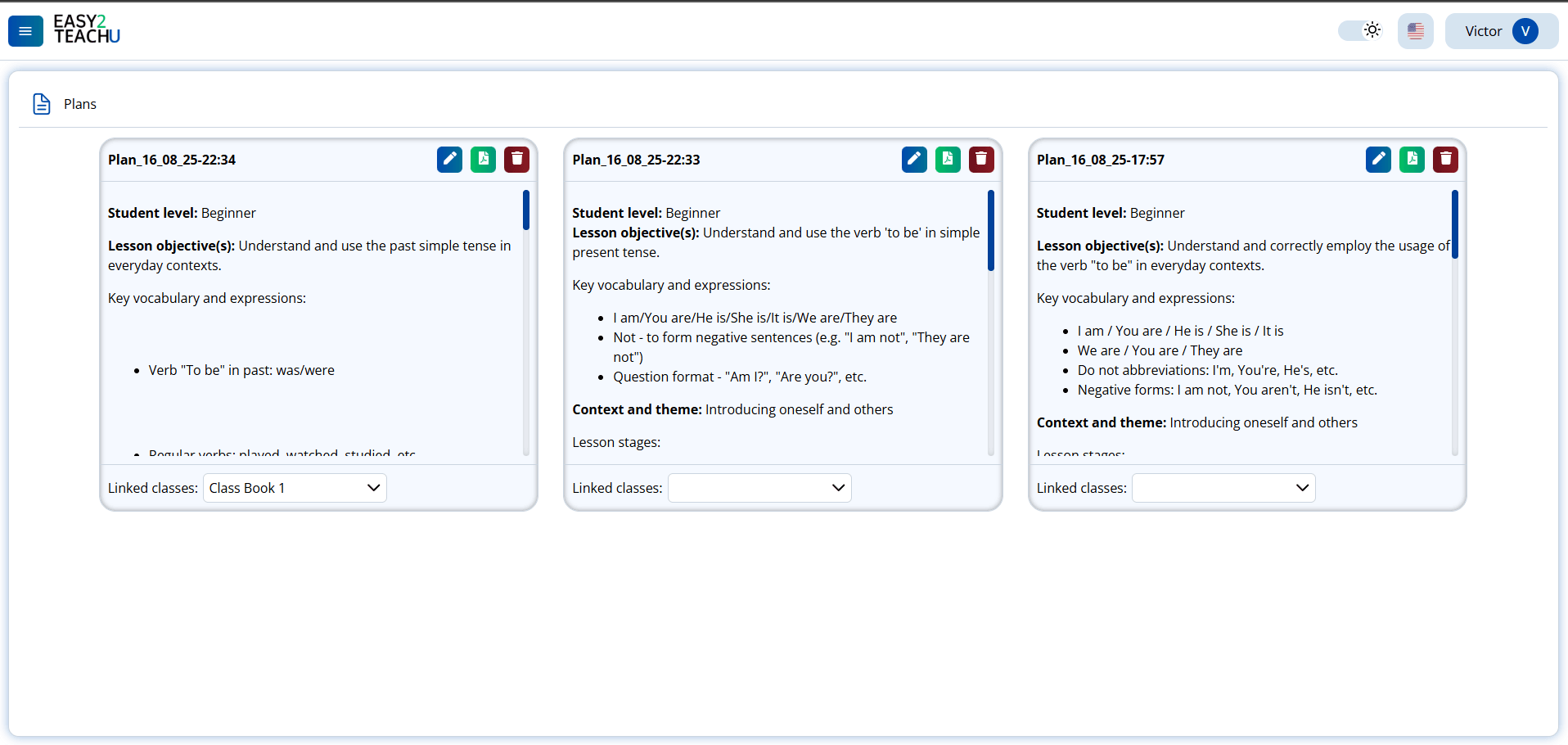Click 'We are / You are / They are' bullet
Image resolution: width=1568 pixels, height=745 pixels.
coord(1160,350)
